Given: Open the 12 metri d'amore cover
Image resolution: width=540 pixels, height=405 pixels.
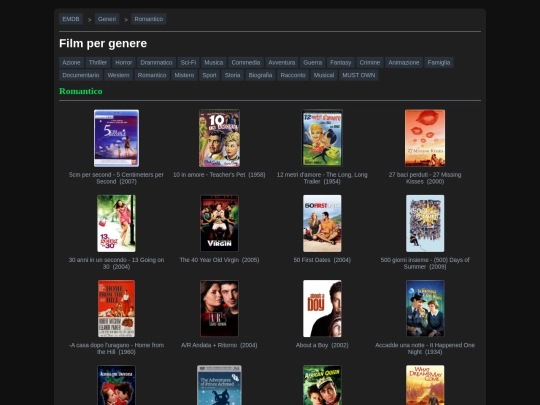Looking at the screenshot, I should tap(322, 138).
